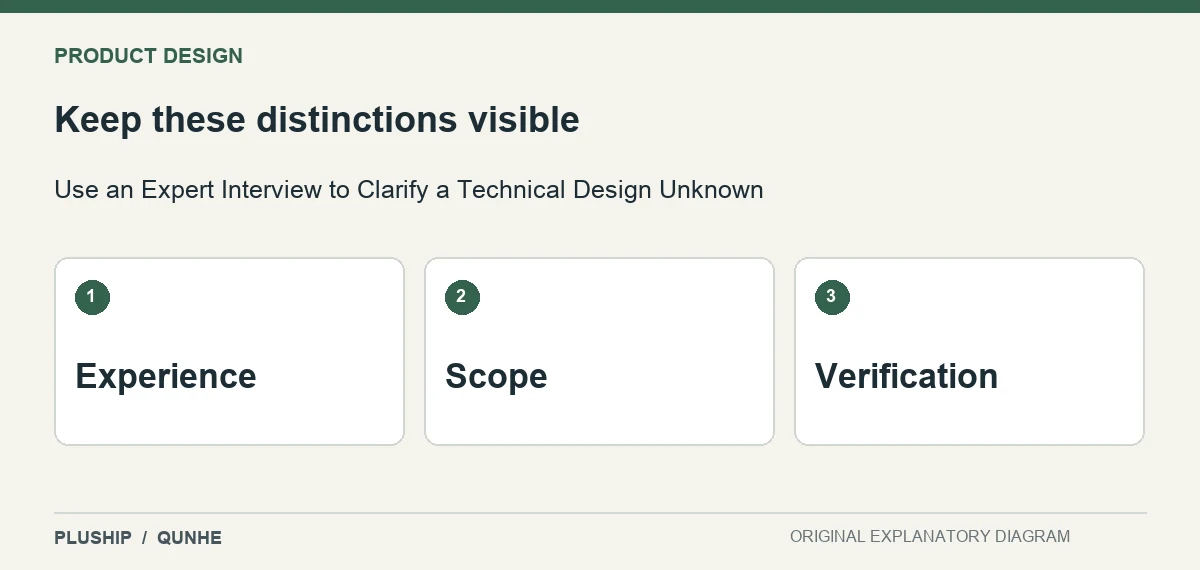Click the number 2 badge on Scope

click(x=462, y=297)
